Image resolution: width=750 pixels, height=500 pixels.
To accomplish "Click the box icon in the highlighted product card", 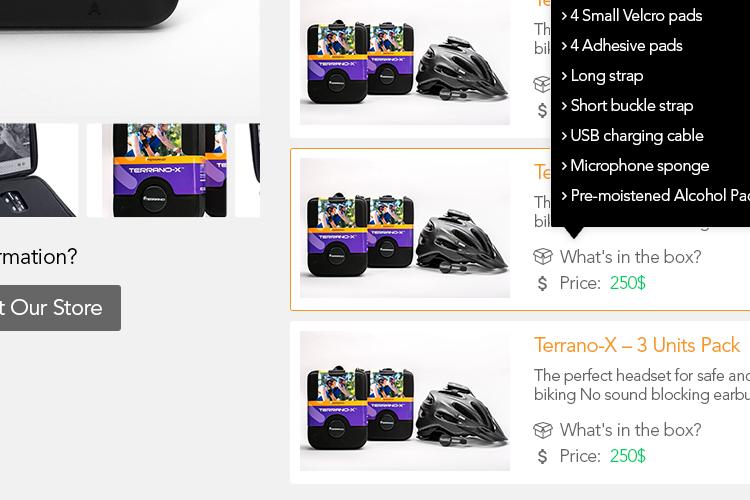I will click(x=543, y=257).
